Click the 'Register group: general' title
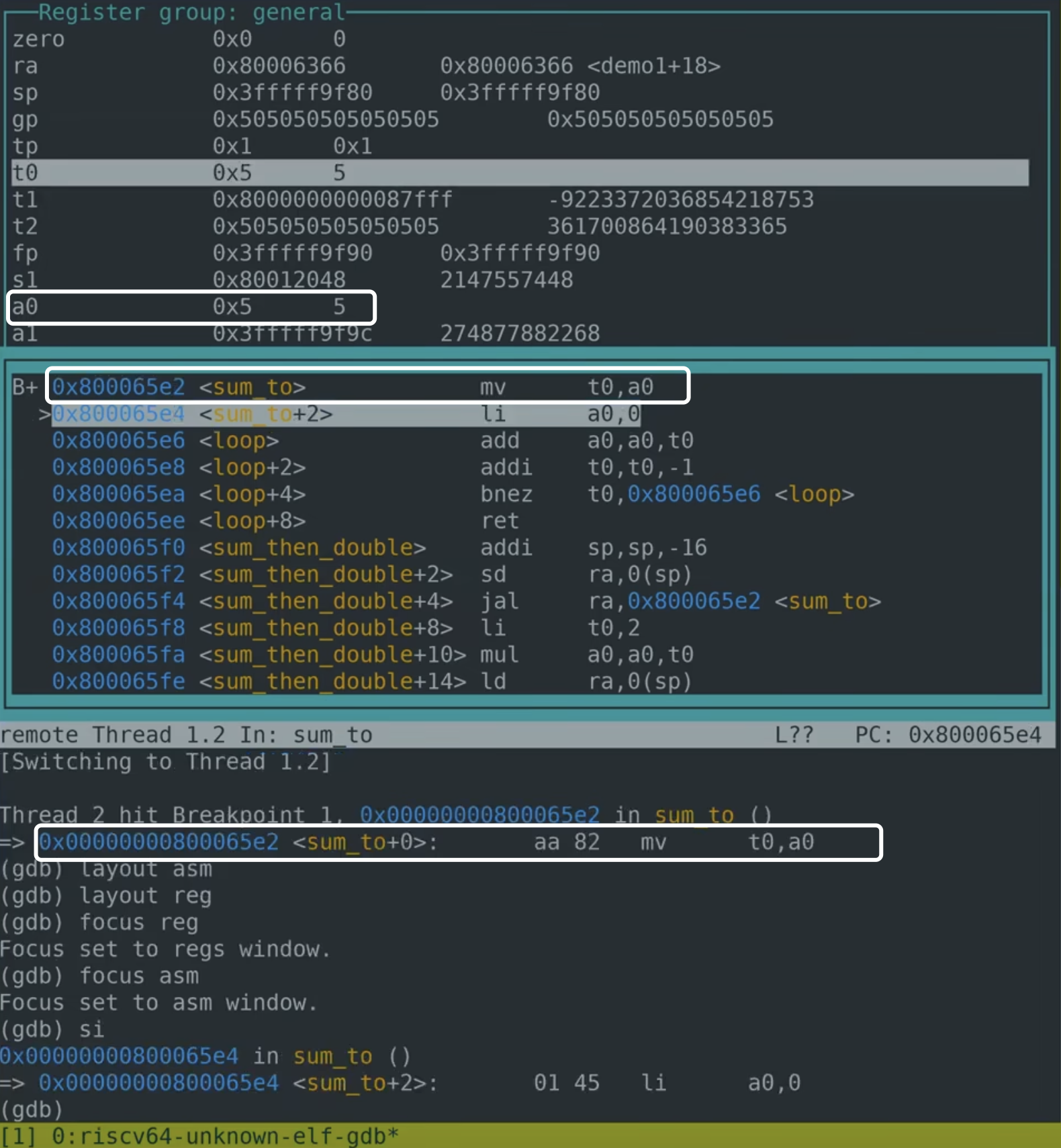The height and width of the screenshot is (1148, 1061). point(191,12)
